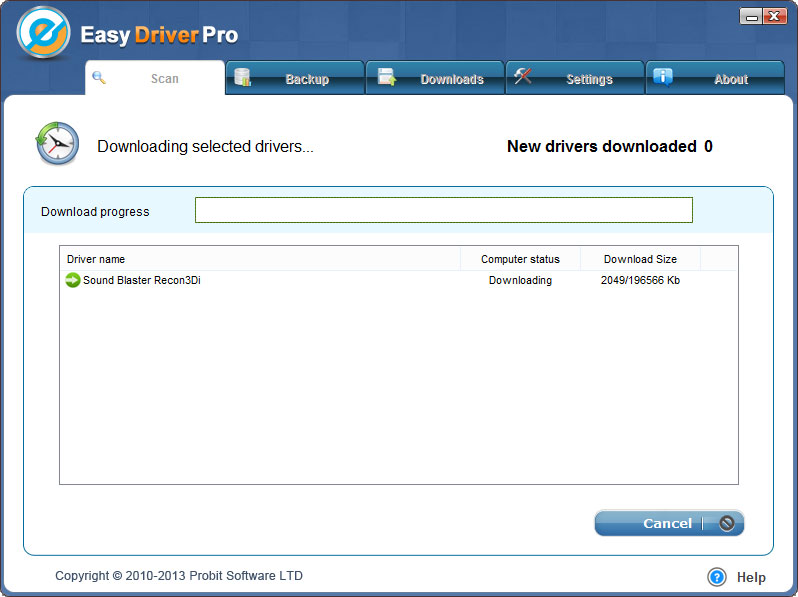798x597 pixels.
Task: Go to the Downloads tab
Action: (435, 78)
